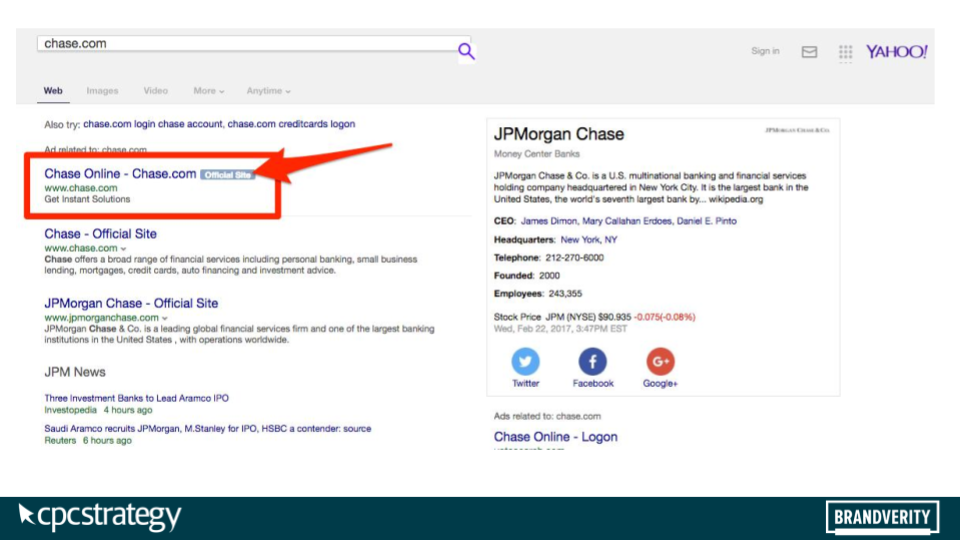Click the Official Site badge
The image size is (960, 540).
point(227,175)
